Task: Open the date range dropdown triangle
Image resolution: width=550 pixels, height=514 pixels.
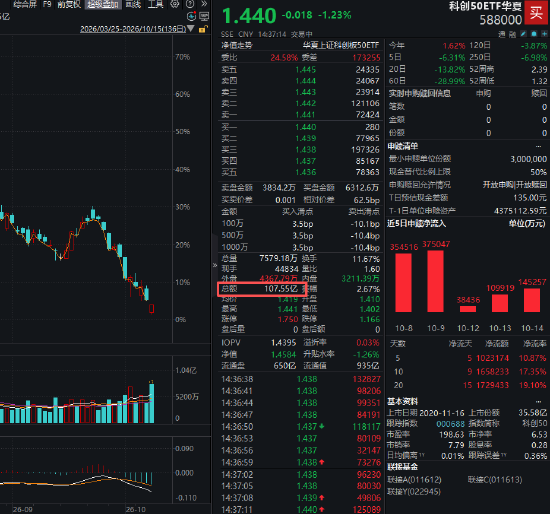Action: click(191, 28)
